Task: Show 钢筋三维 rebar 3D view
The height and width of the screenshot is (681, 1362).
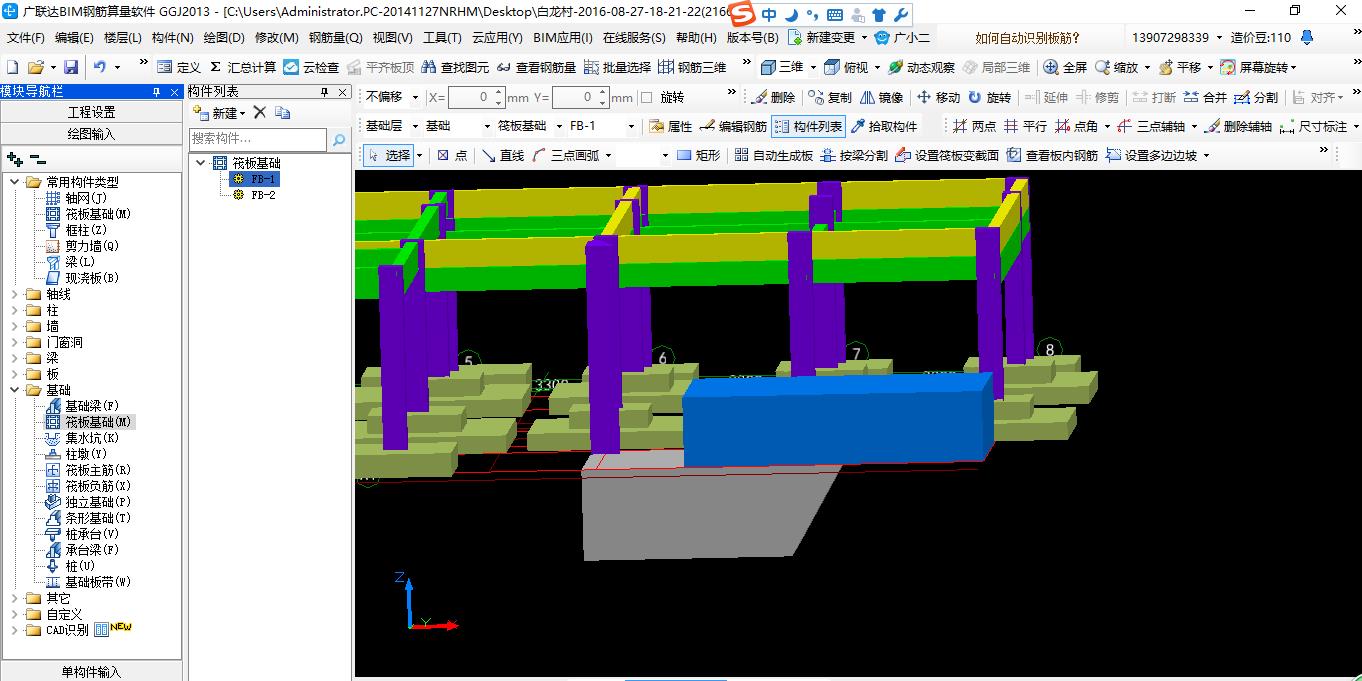Action: pos(692,67)
